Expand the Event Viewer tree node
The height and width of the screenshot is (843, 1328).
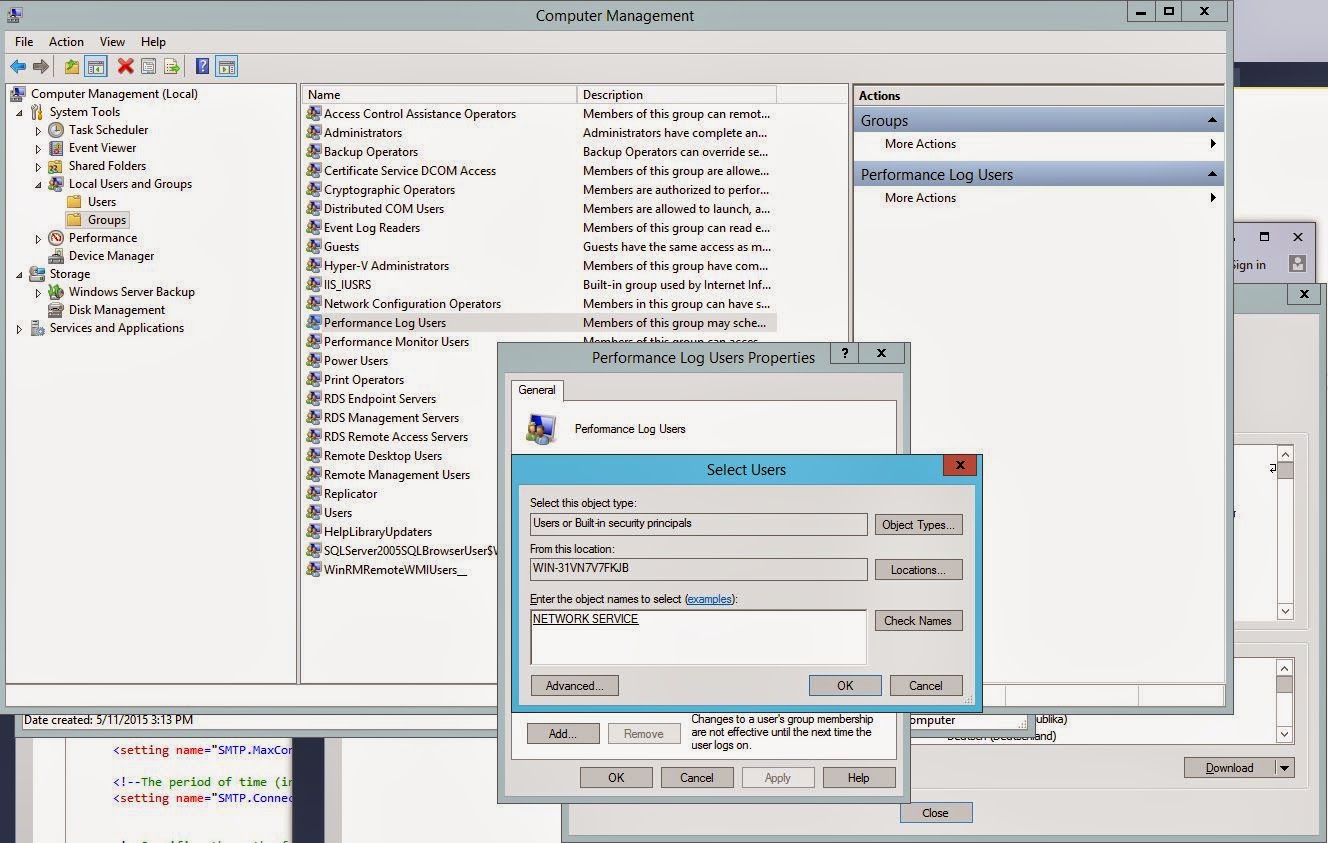[x=38, y=148]
